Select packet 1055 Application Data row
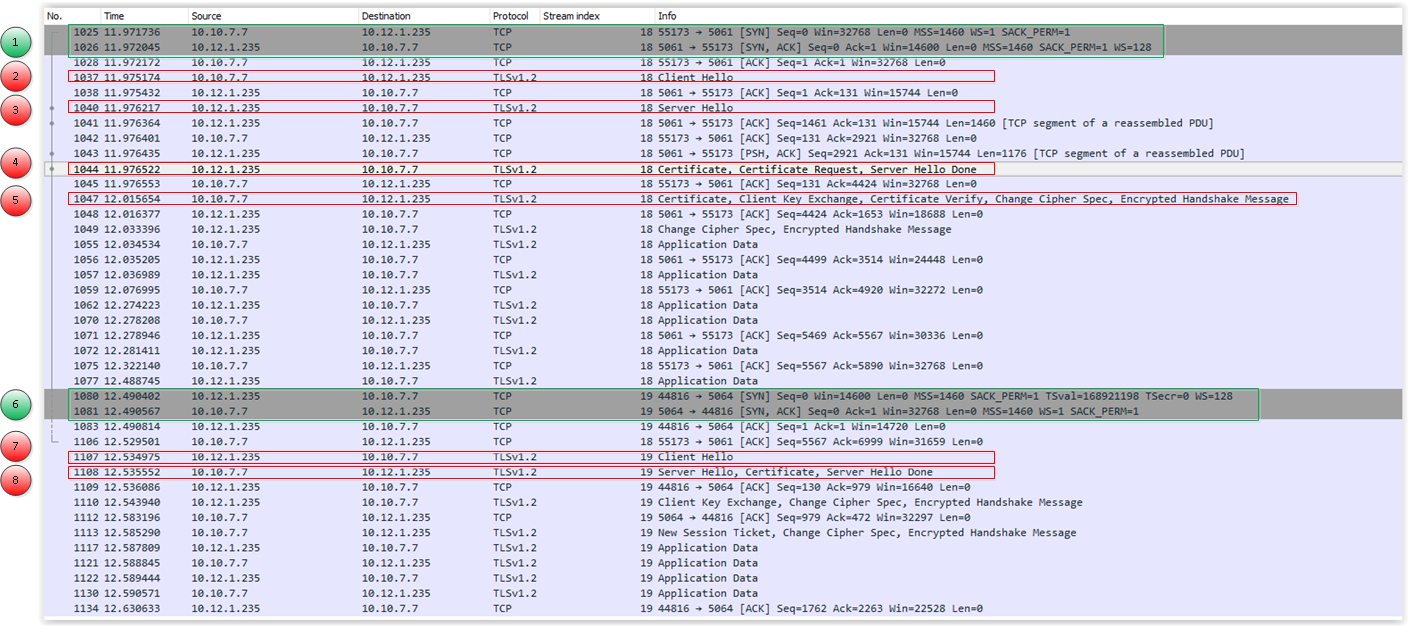The image size is (1409, 627). pos(722,244)
